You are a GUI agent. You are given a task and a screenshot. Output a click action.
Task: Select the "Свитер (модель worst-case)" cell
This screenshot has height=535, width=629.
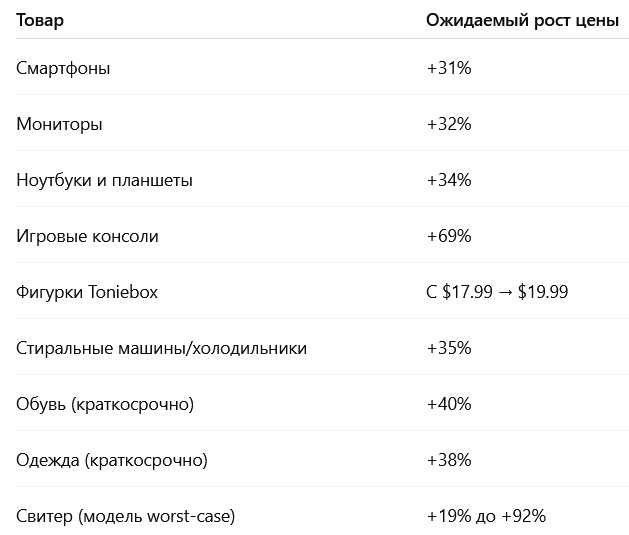click(x=126, y=516)
